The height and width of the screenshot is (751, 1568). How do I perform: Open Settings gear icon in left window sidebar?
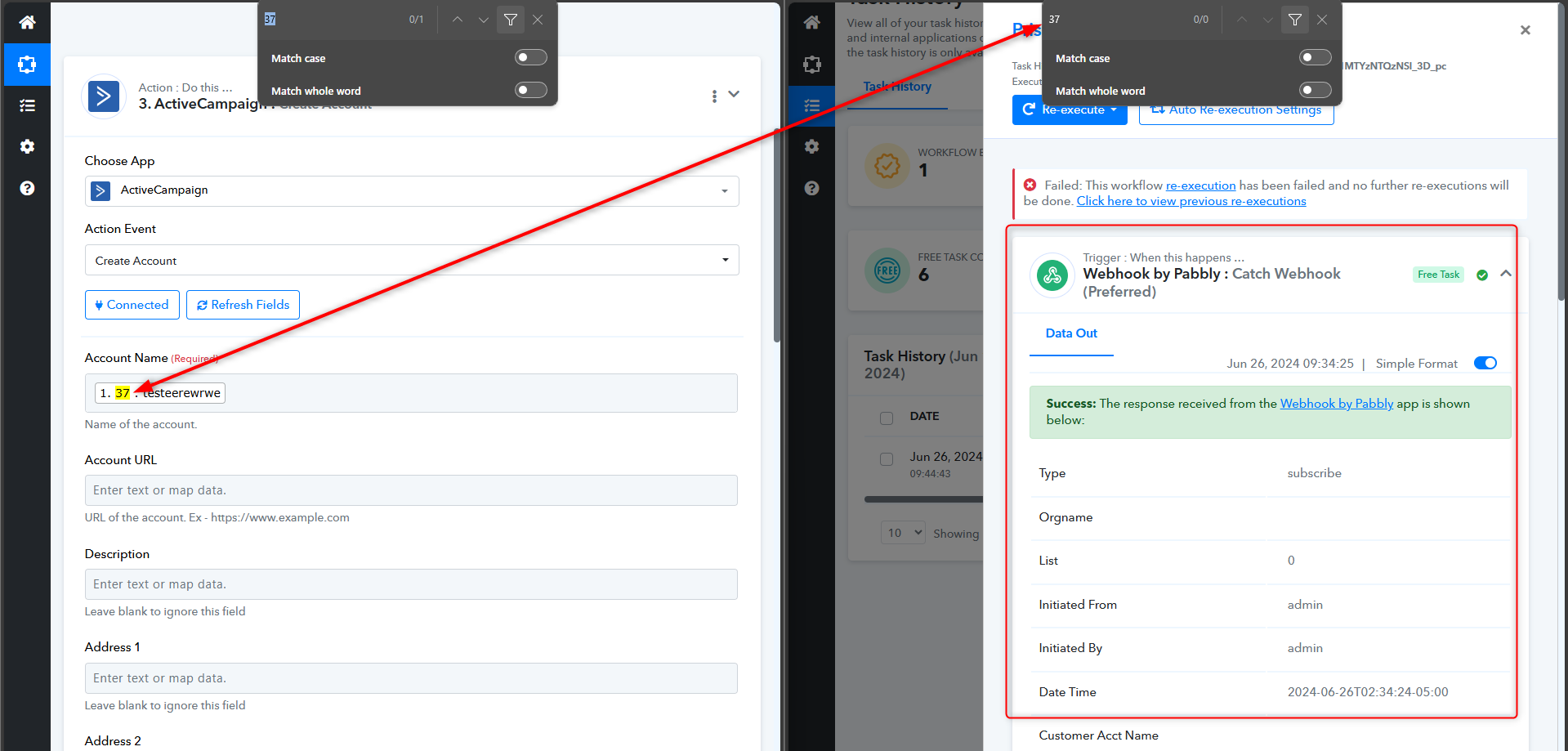27,146
